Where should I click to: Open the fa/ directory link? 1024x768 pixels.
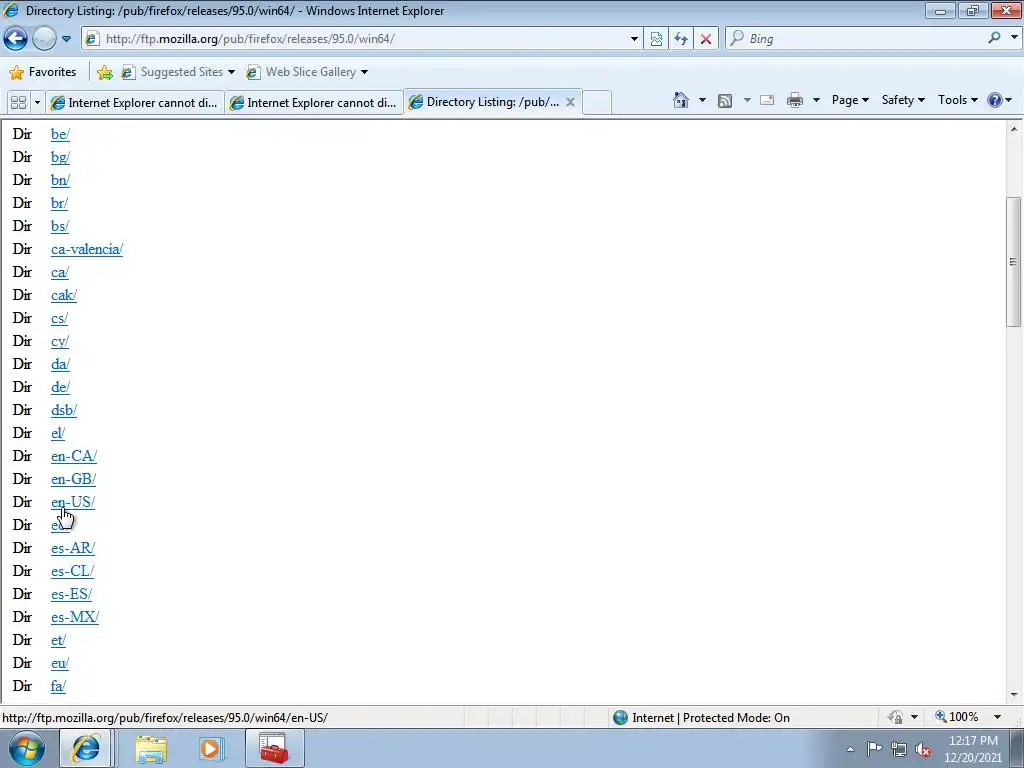59,686
